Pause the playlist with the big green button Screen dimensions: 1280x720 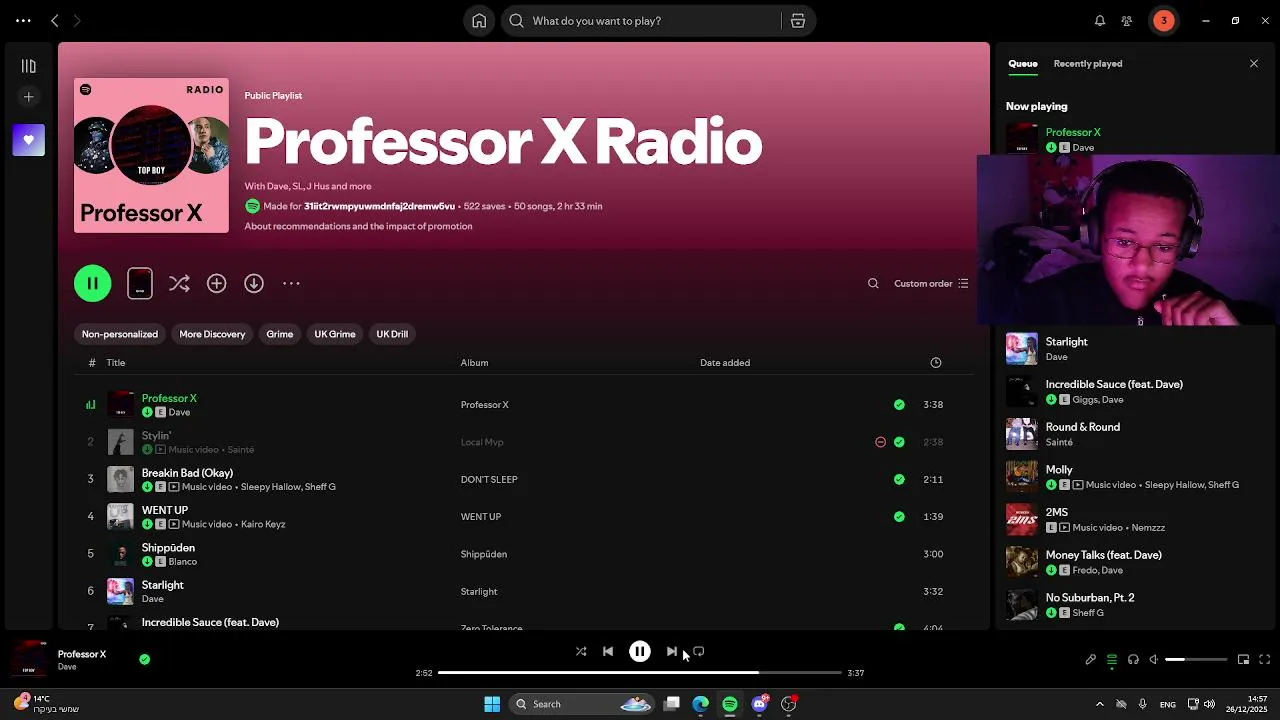tap(92, 283)
